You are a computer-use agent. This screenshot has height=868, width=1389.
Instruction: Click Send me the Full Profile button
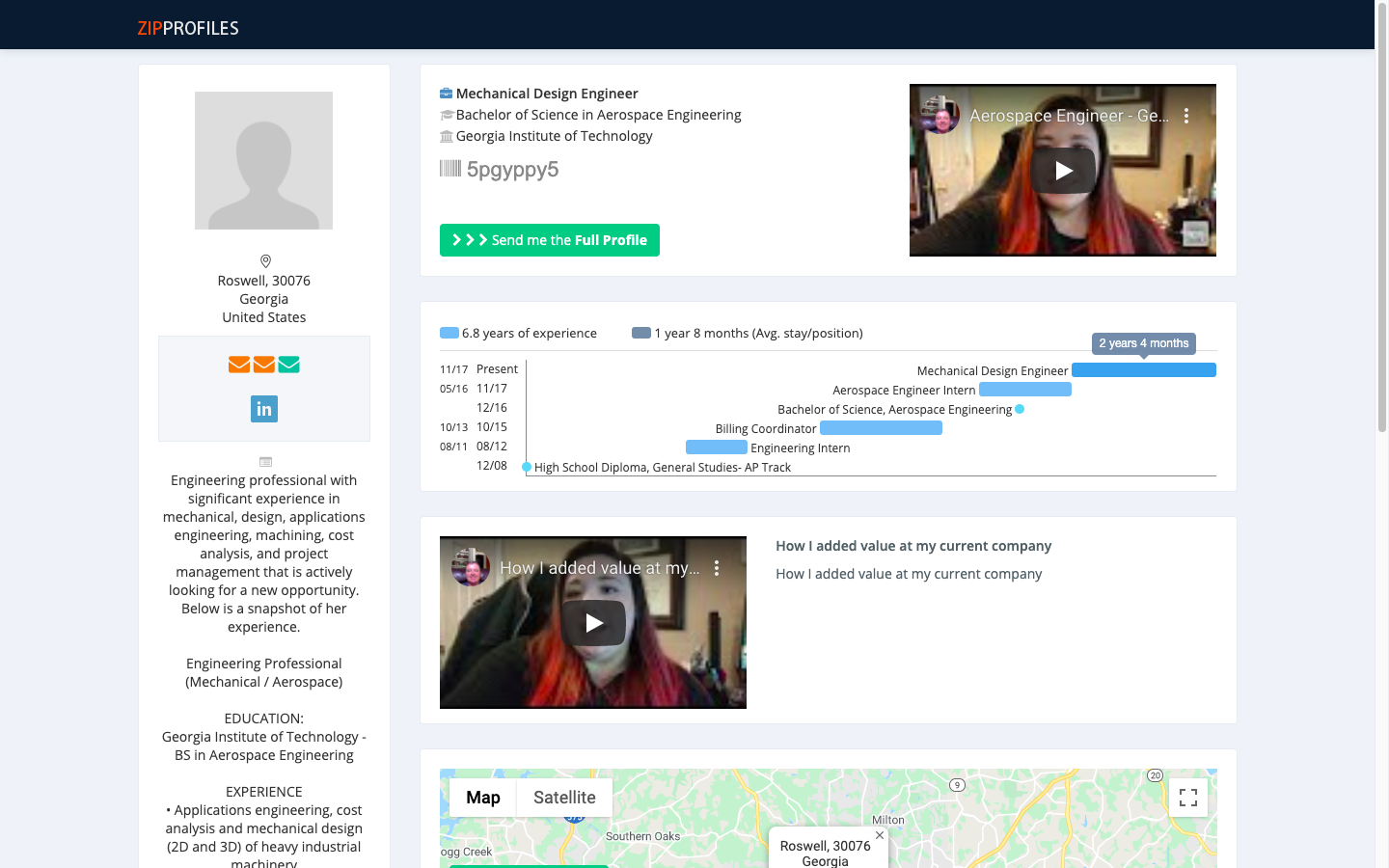(x=550, y=240)
